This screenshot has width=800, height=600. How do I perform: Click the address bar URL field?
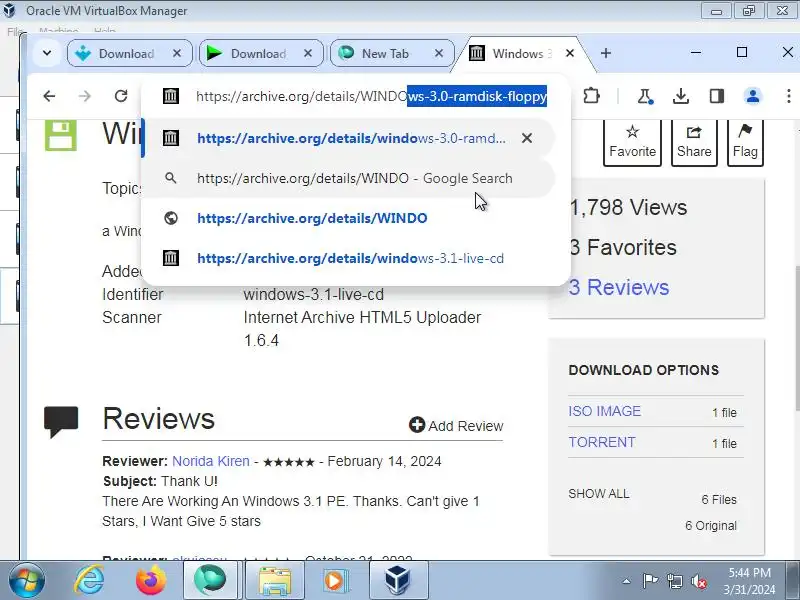click(x=371, y=96)
